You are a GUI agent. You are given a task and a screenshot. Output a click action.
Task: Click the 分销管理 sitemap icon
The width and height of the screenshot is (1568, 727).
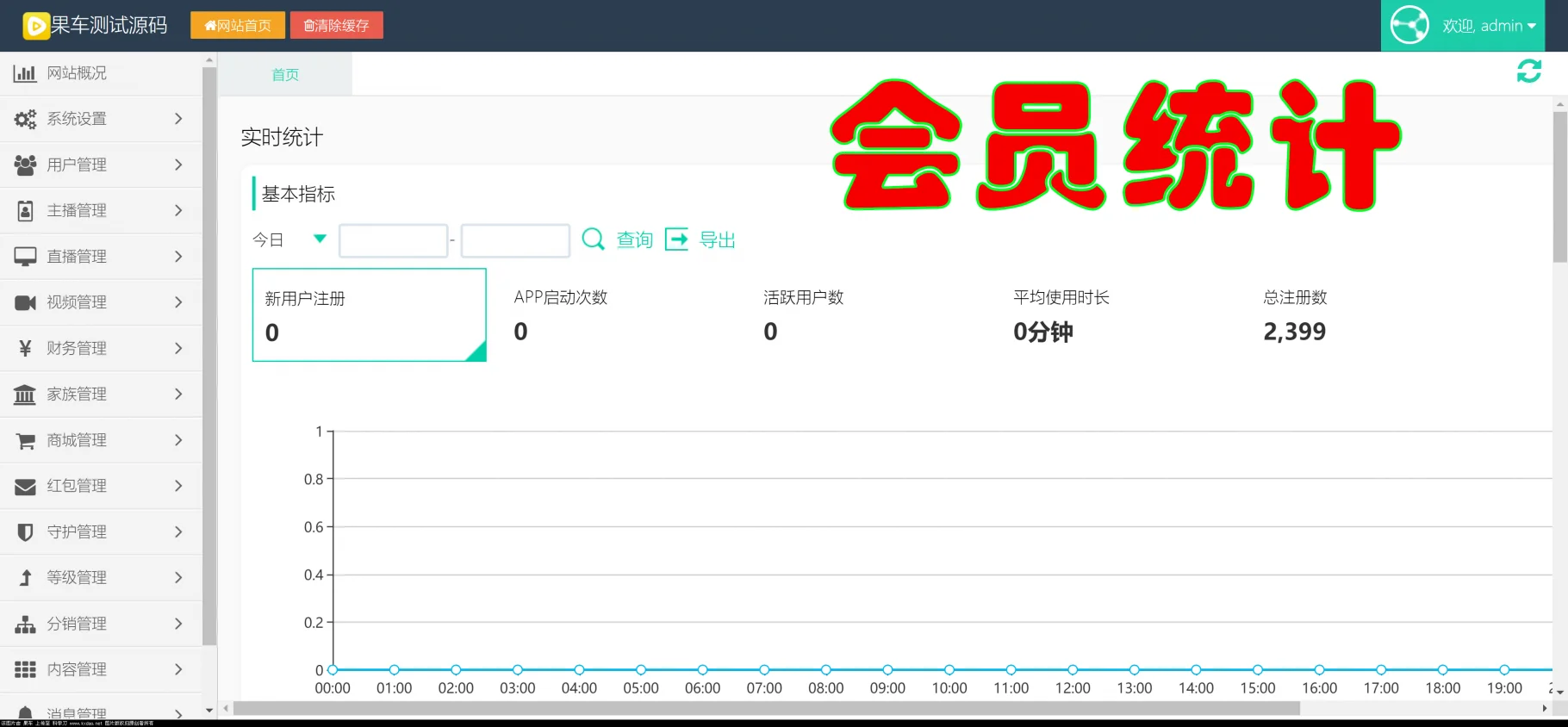tap(25, 624)
